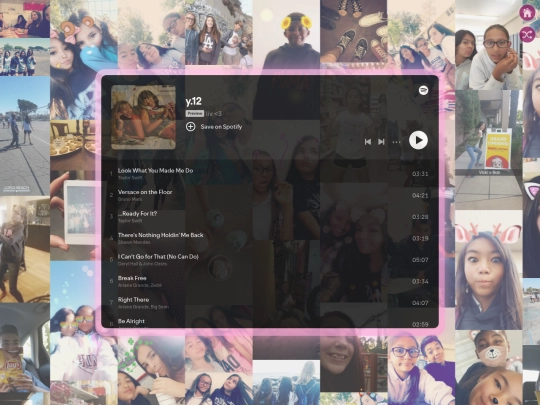The image size is (540, 405).
Task: Click artists Ariana Grande, Zedd
Action: 139,285
